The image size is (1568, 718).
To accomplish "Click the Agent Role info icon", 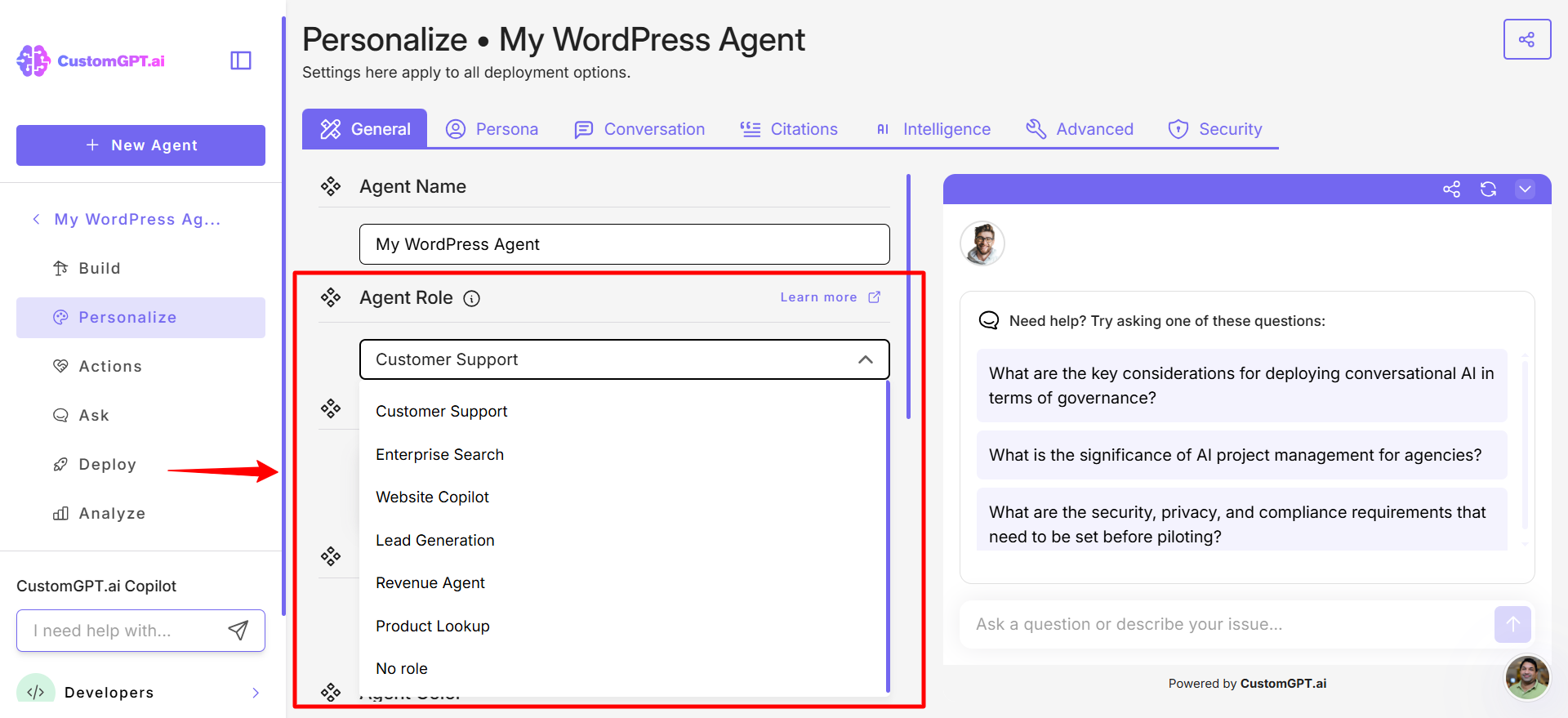I will point(471,298).
